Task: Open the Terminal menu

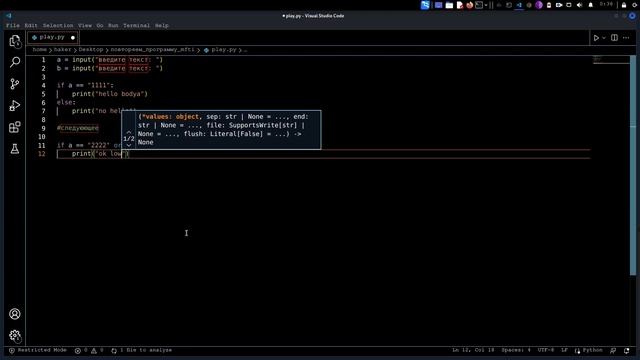Action: tap(136, 25)
